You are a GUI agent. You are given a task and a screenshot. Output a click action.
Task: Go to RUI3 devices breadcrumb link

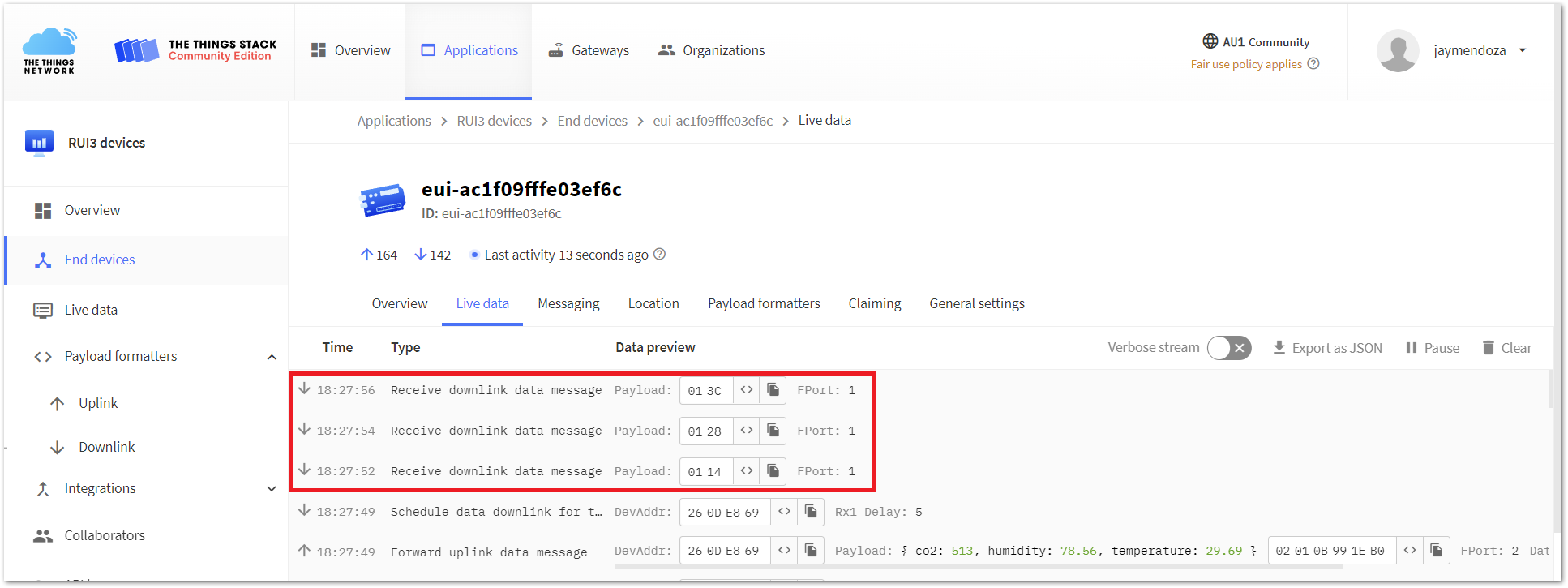coord(494,121)
